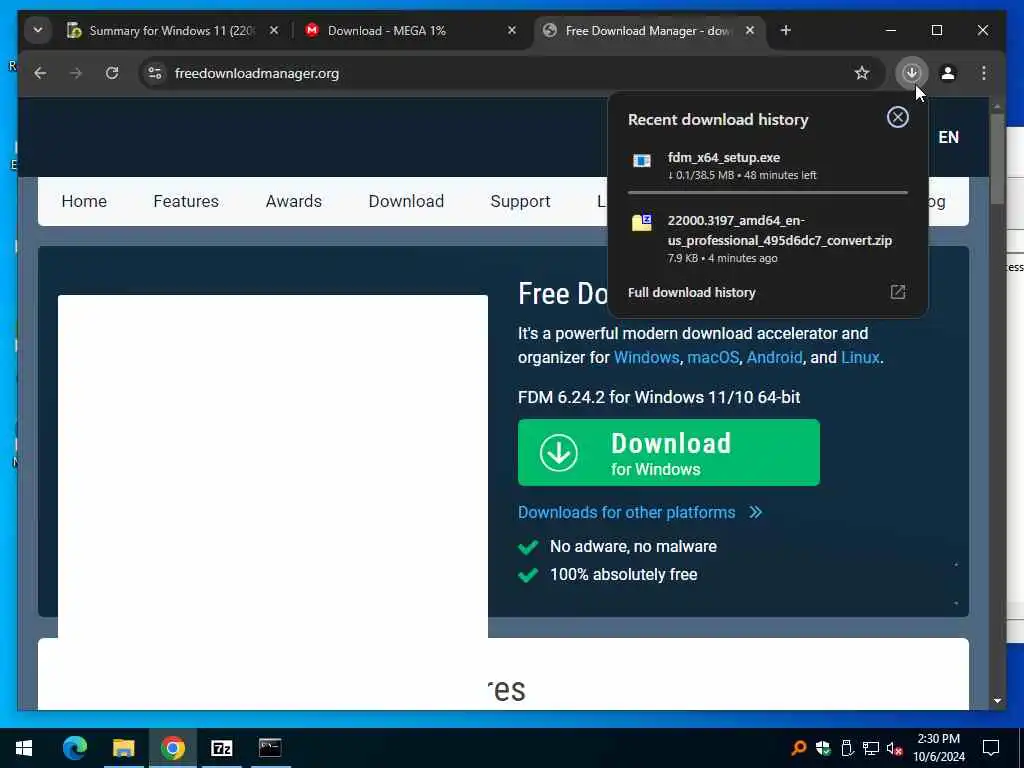Select the convert.zip download entry

click(x=768, y=238)
